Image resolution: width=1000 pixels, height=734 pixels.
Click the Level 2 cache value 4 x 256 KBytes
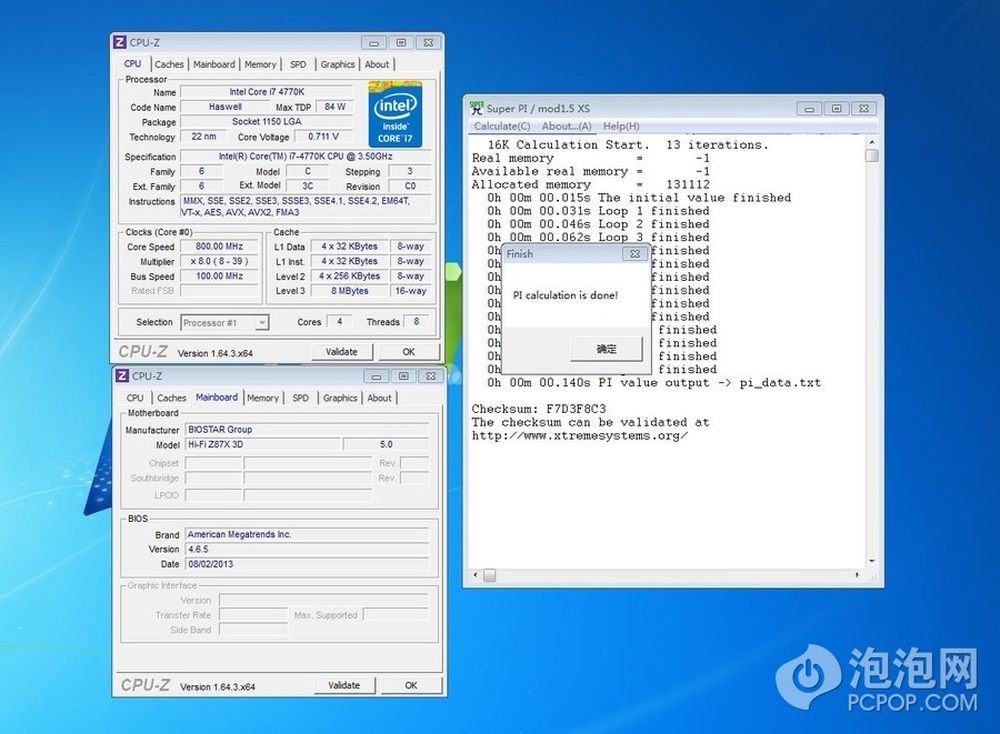pyautogui.click(x=349, y=276)
